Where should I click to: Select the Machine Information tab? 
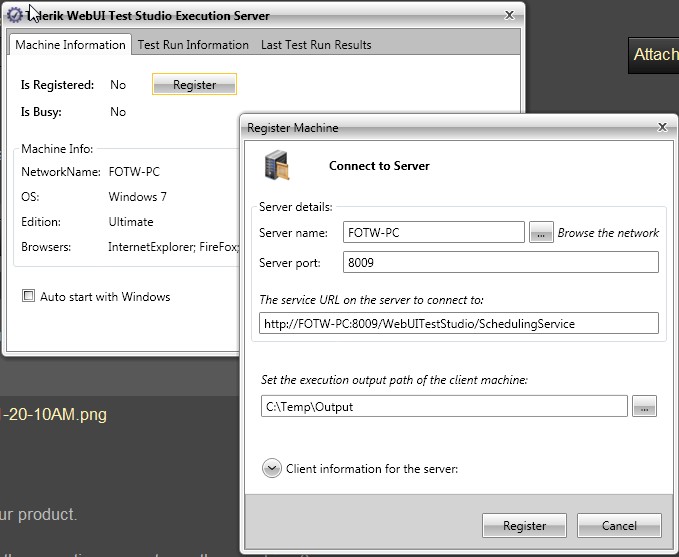point(70,45)
